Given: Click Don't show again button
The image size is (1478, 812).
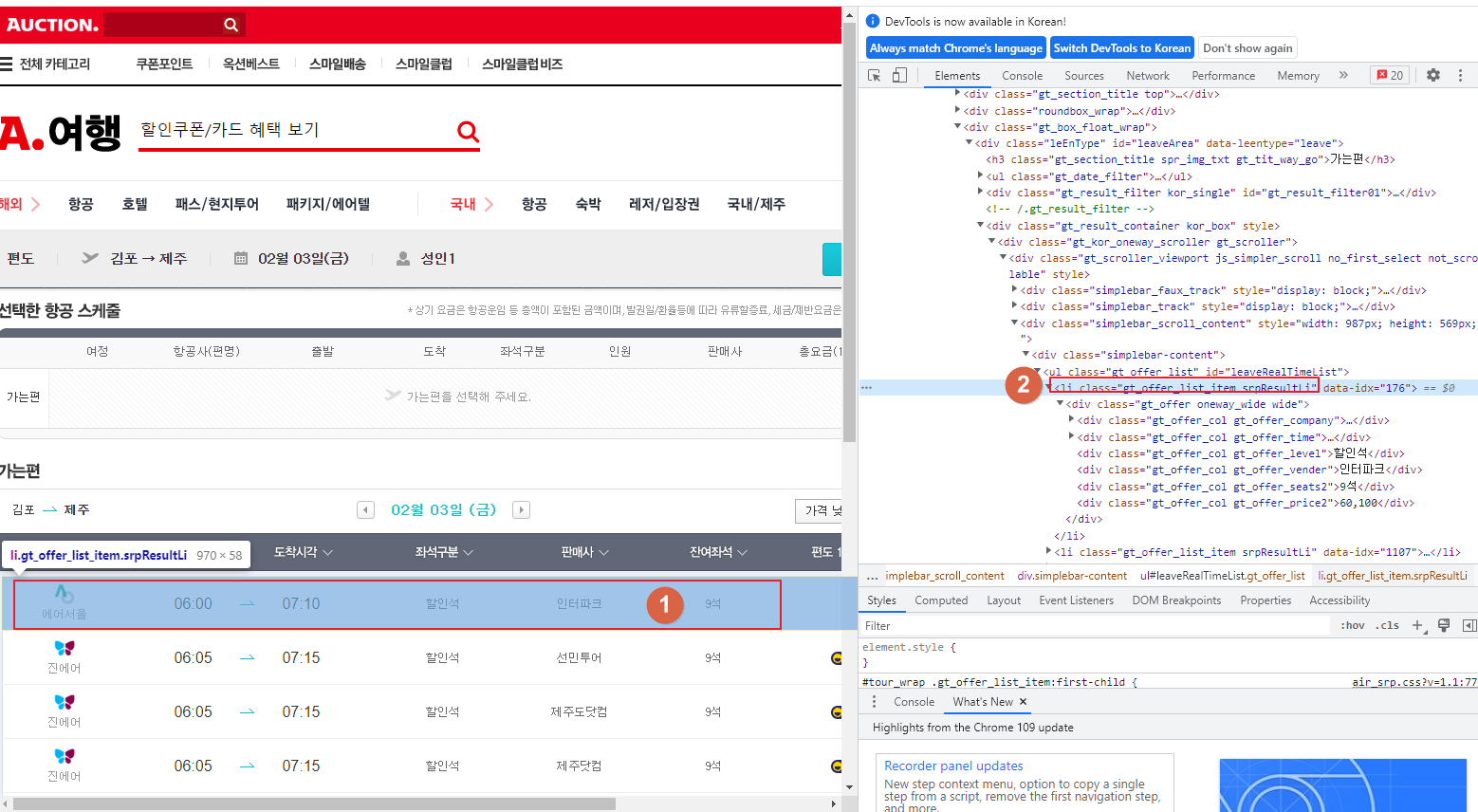Looking at the screenshot, I should coord(1247,48).
